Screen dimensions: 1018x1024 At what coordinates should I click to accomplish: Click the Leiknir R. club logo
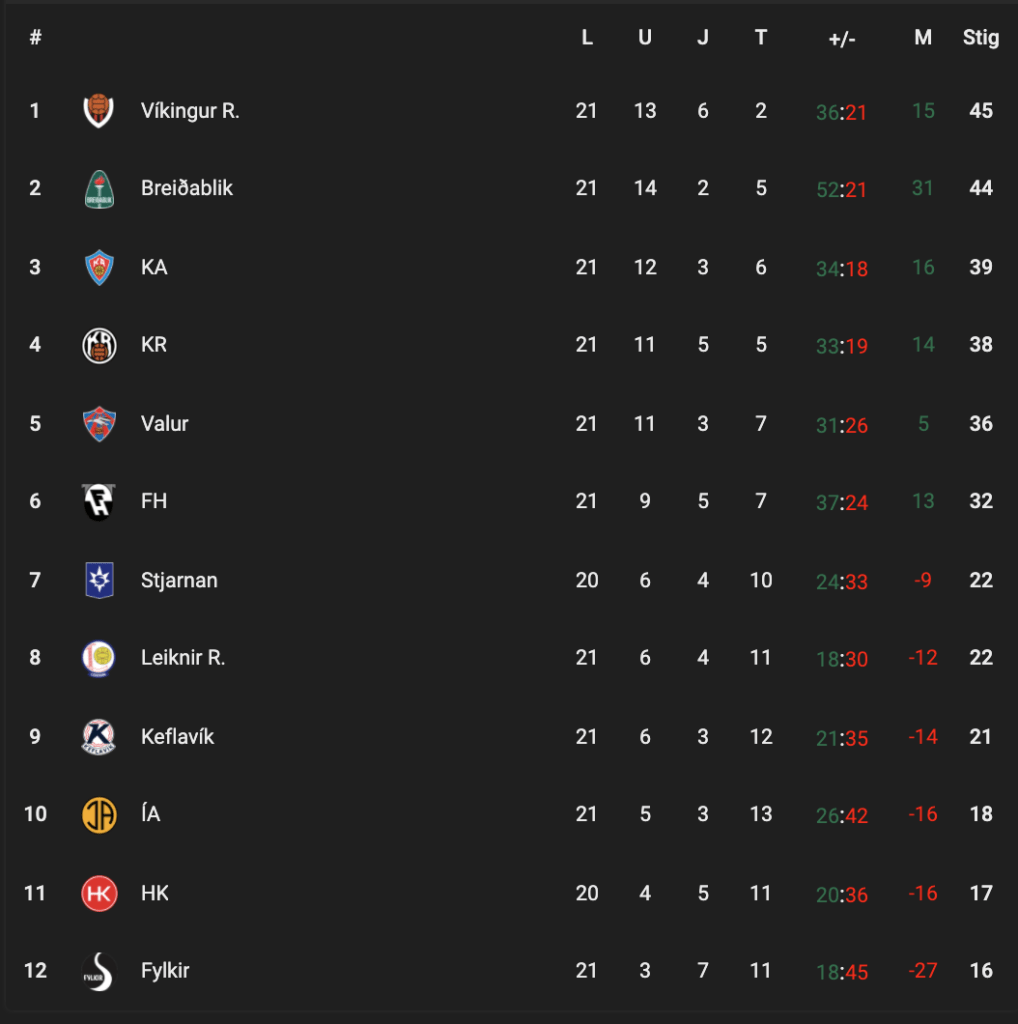[x=99, y=658]
